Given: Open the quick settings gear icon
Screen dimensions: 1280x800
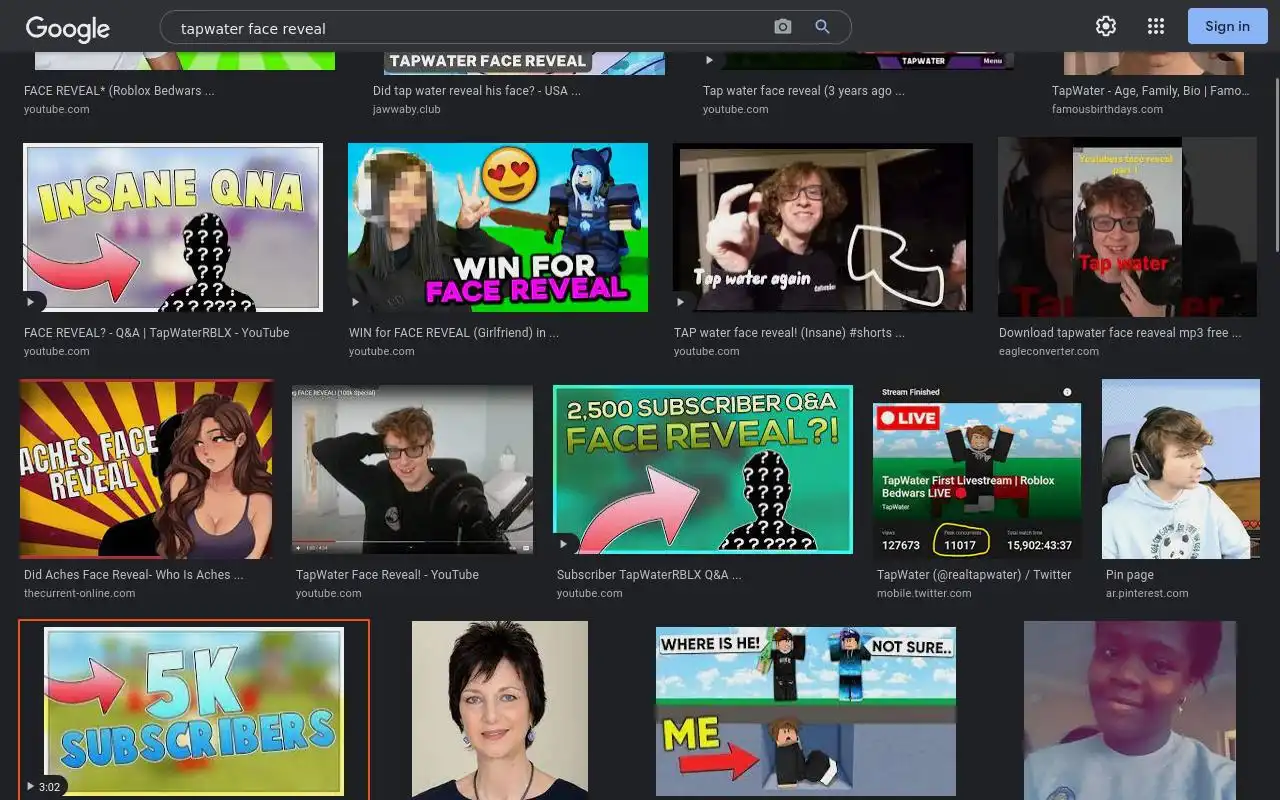Looking at the screenshot, I should coord(1105,27).
